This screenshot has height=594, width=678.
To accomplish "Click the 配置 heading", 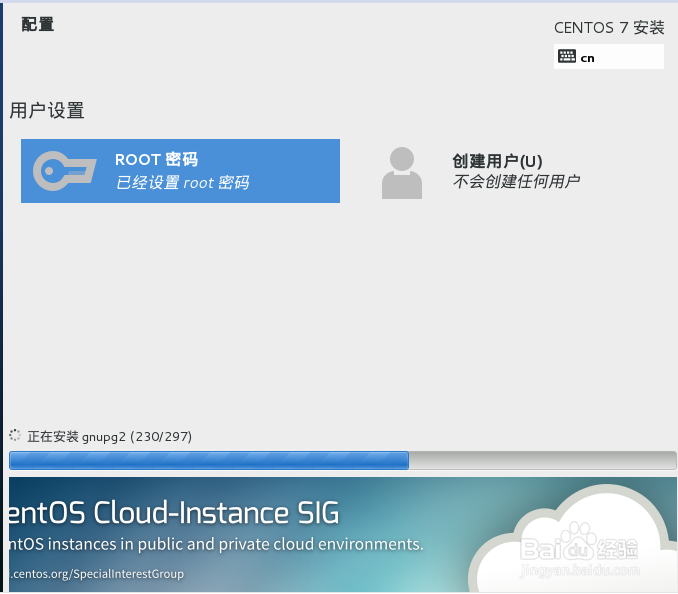I will 38,24.
